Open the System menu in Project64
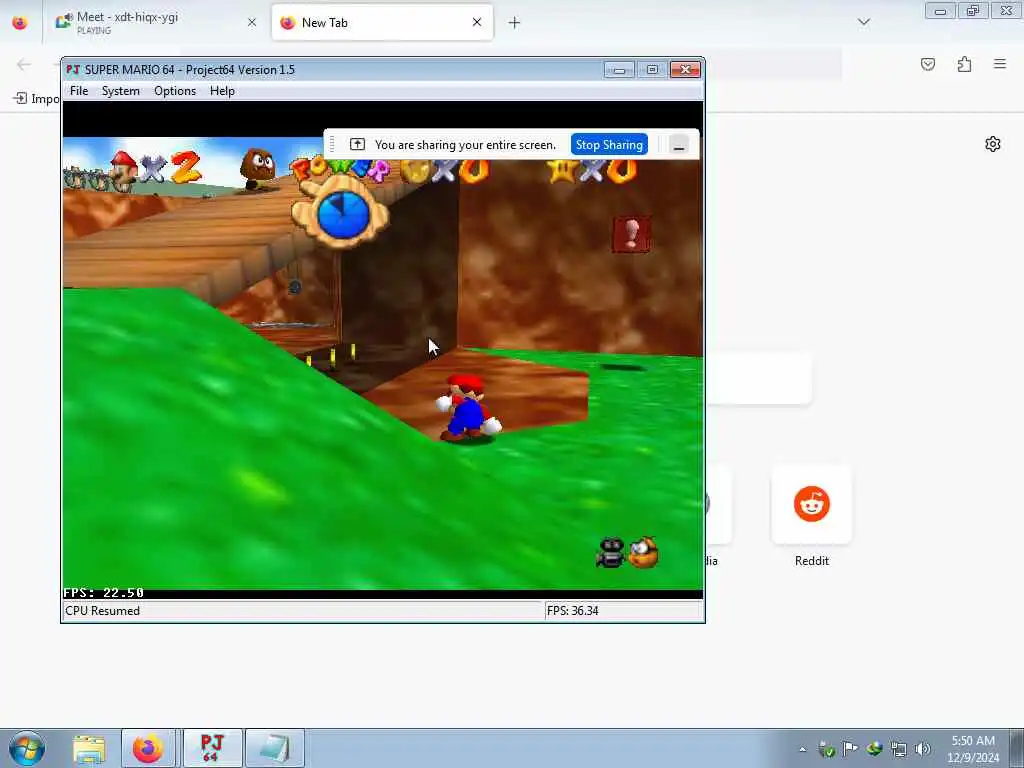Viewport: 1024px width, 768px height. point(121,91)
